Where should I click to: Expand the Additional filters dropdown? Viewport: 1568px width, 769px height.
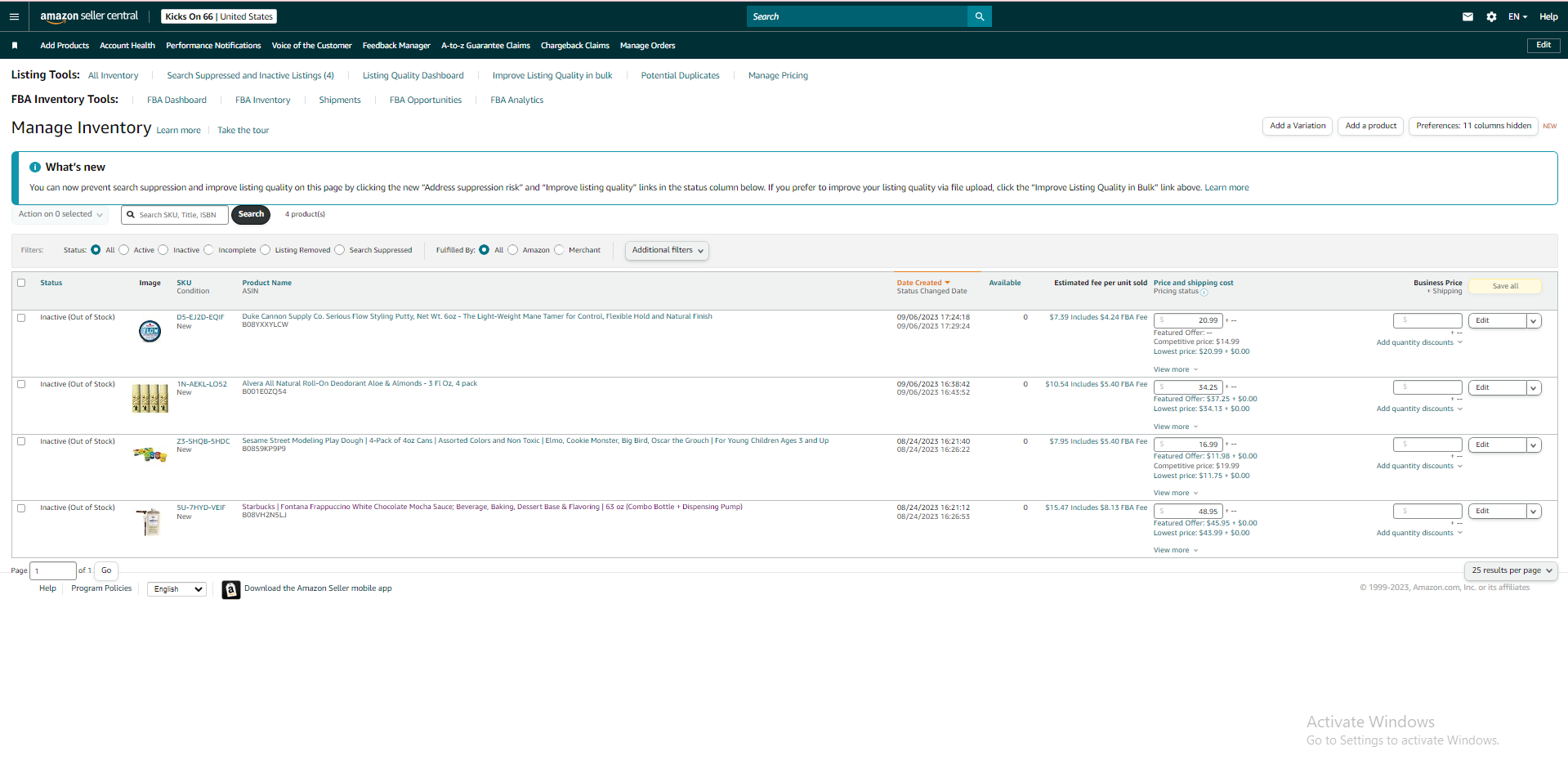667,250
